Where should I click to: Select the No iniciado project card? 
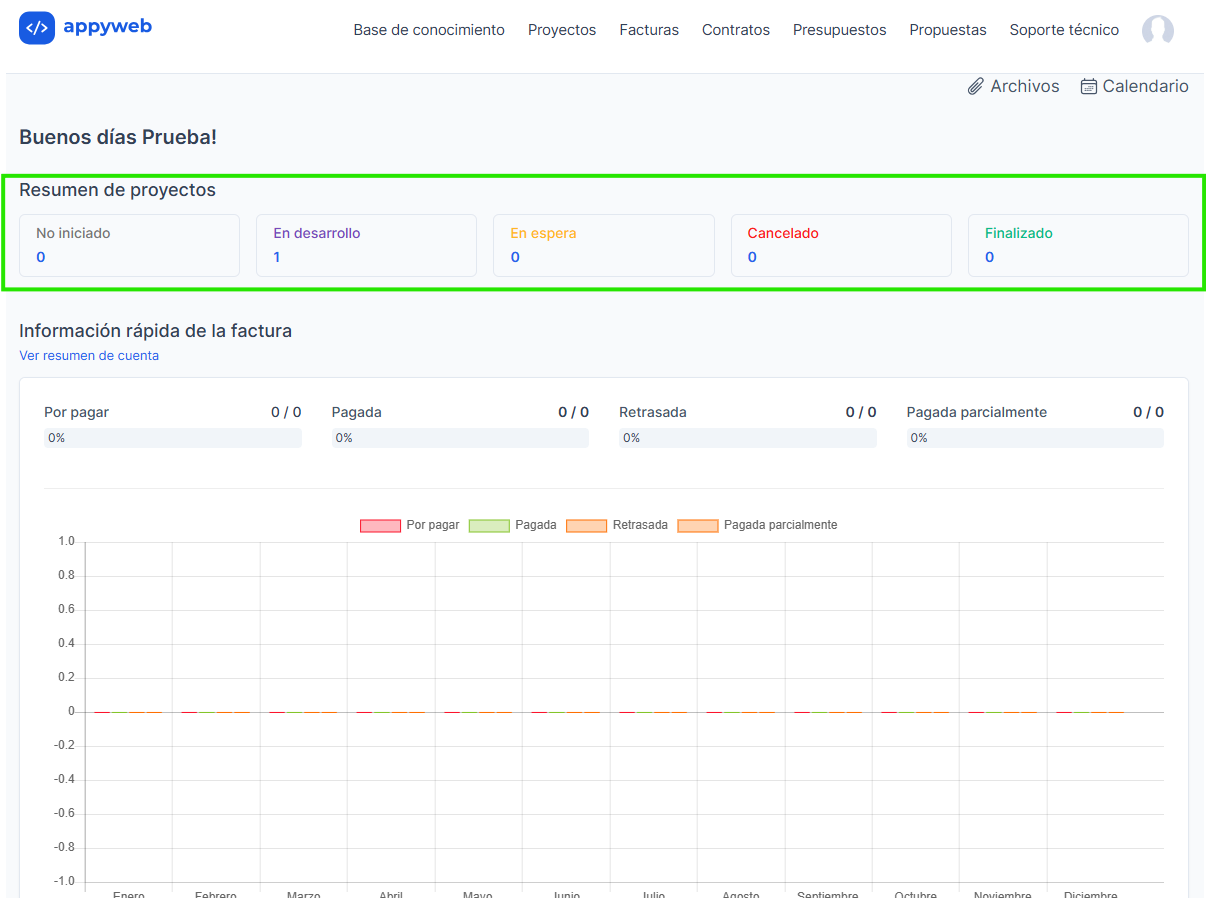click(129, 245)
